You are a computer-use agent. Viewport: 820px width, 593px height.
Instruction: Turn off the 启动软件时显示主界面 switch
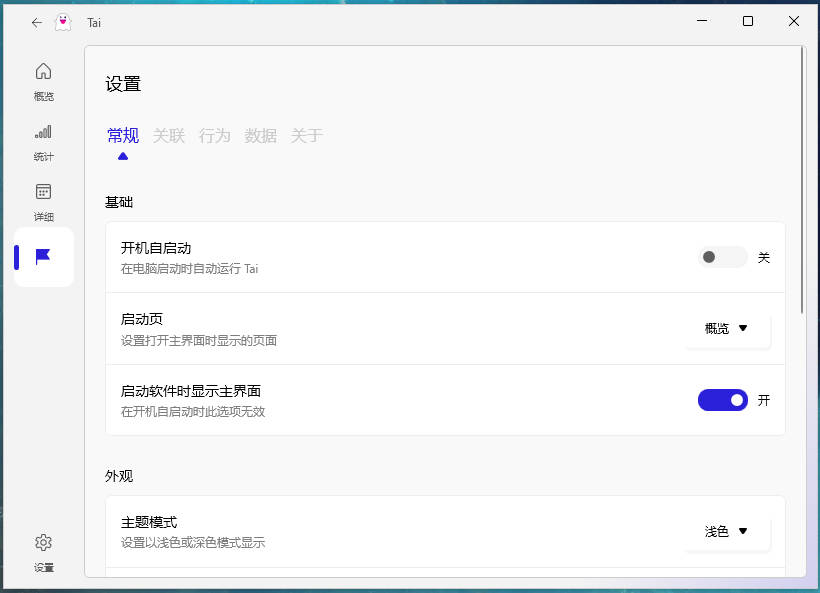(722, 400)
